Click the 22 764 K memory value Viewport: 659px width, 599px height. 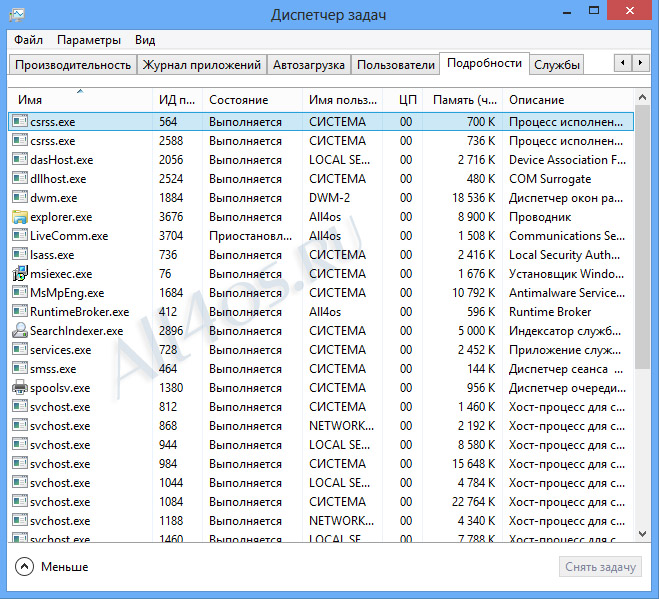tap(474, 501)
